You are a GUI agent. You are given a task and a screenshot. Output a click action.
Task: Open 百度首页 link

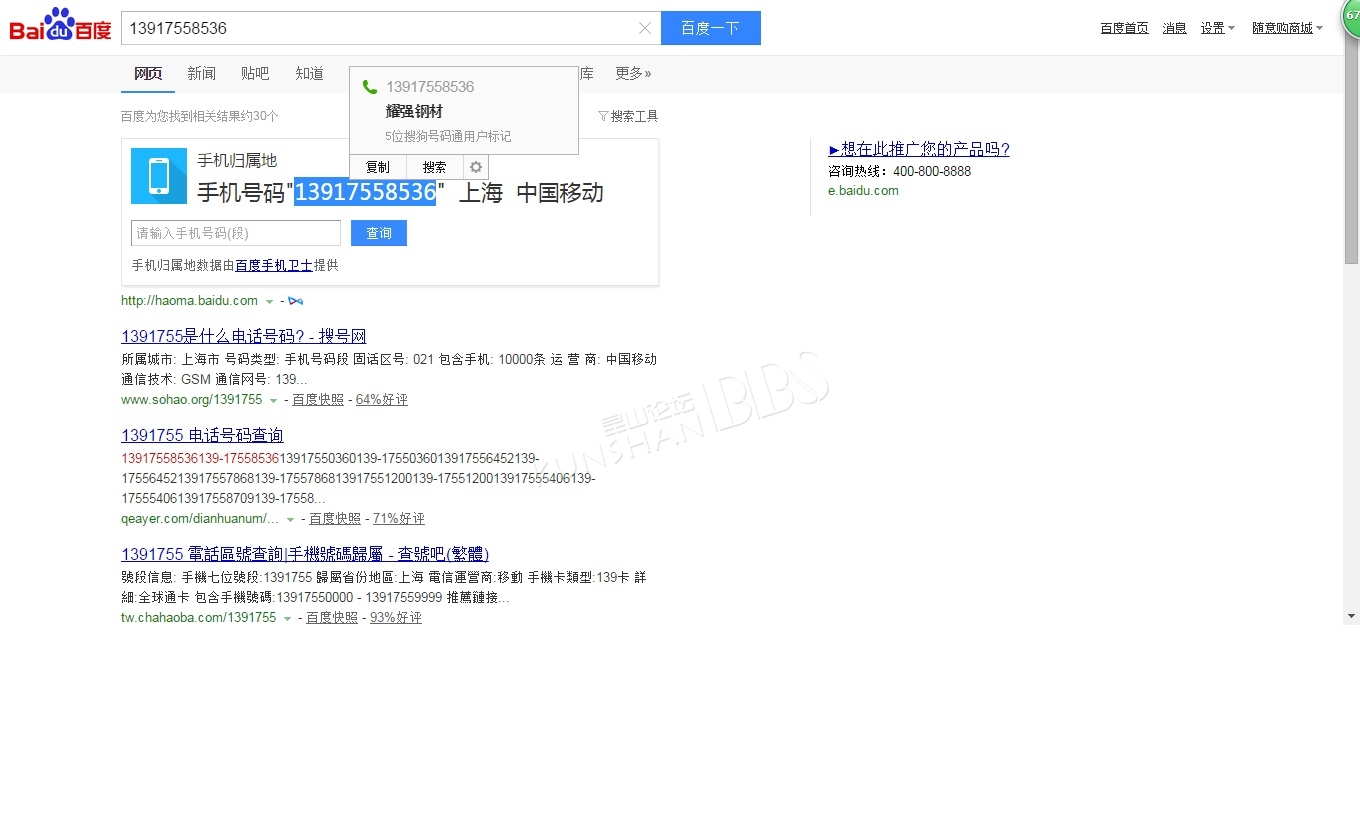point(1124,28)
